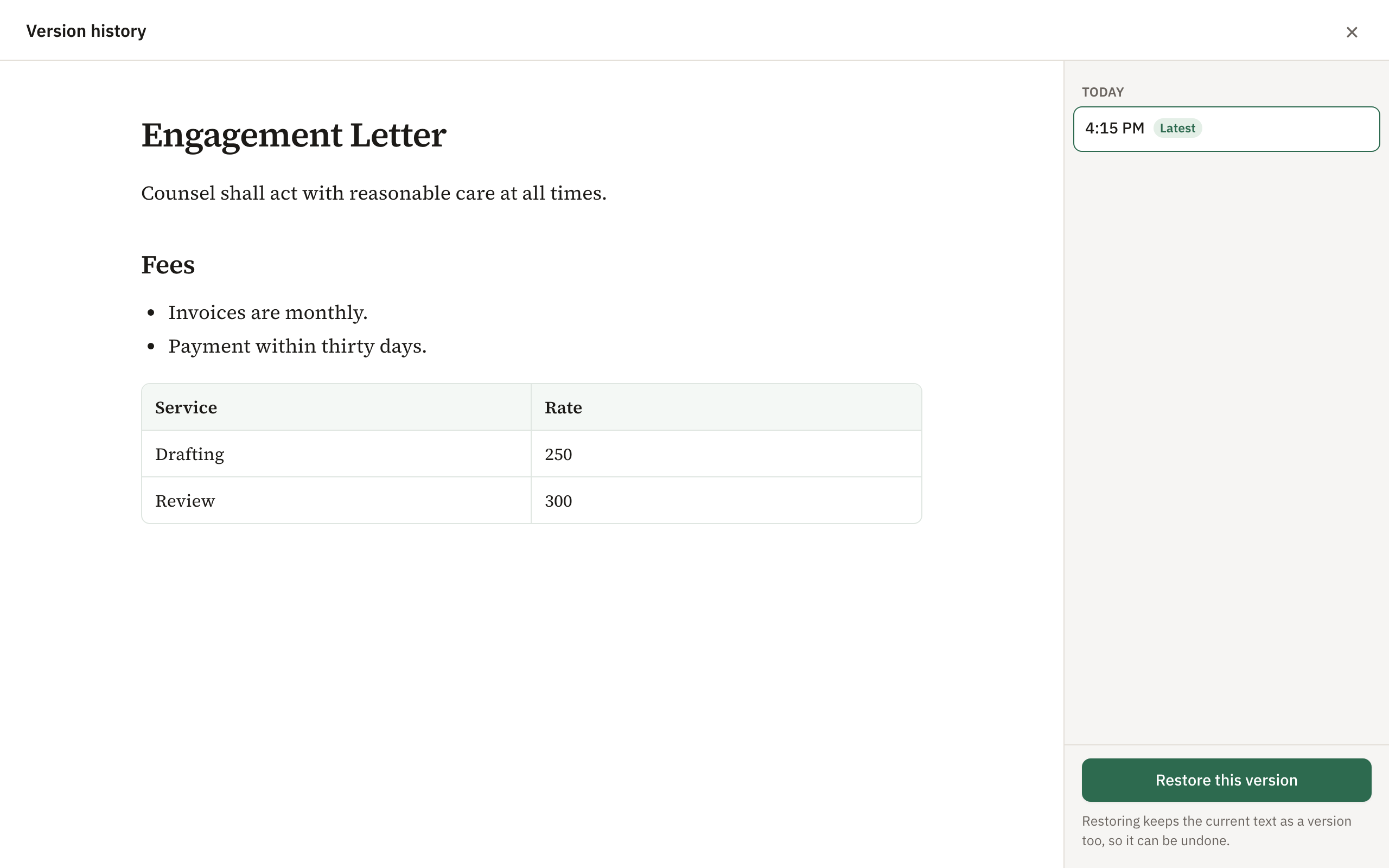Click the Fees heading
The height and width of the screenshot is (868, 1389).
(168, 265)
